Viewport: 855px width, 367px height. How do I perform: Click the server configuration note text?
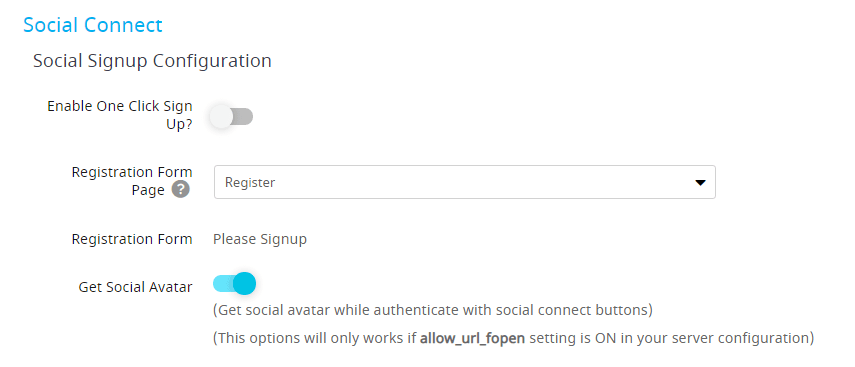pyautogui.click(x=513, y=338)
